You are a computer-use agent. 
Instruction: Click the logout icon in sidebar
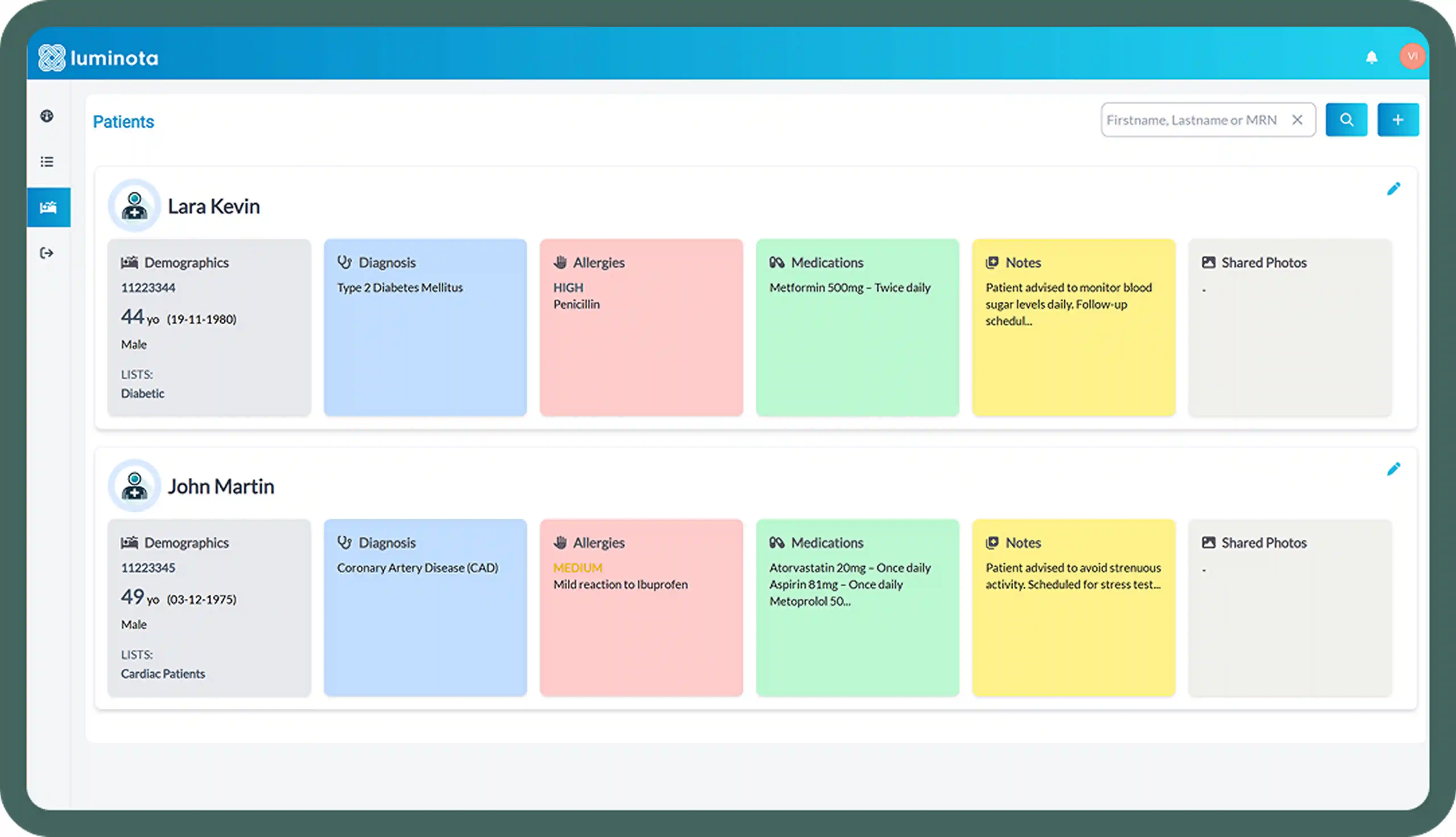point(47,253)
